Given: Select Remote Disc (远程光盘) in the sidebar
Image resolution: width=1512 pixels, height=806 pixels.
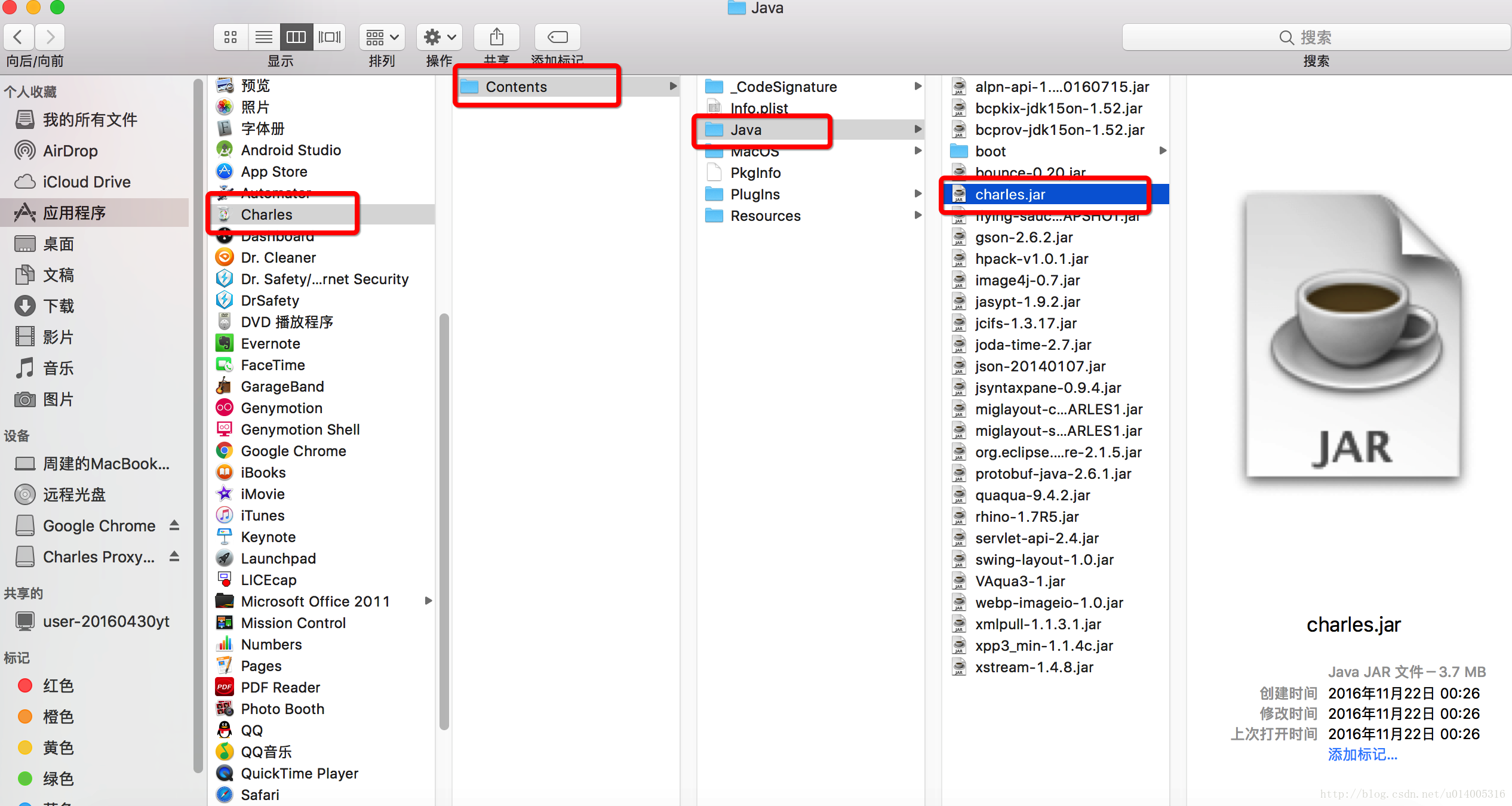Looking at the screenshot, I should tap(96, 494).
